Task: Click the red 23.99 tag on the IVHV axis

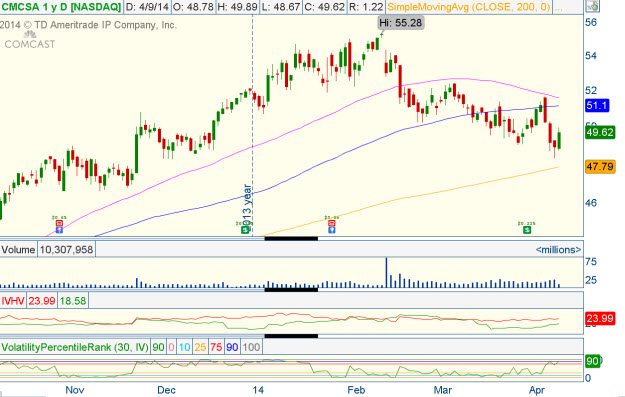Action: coord(600,318)
